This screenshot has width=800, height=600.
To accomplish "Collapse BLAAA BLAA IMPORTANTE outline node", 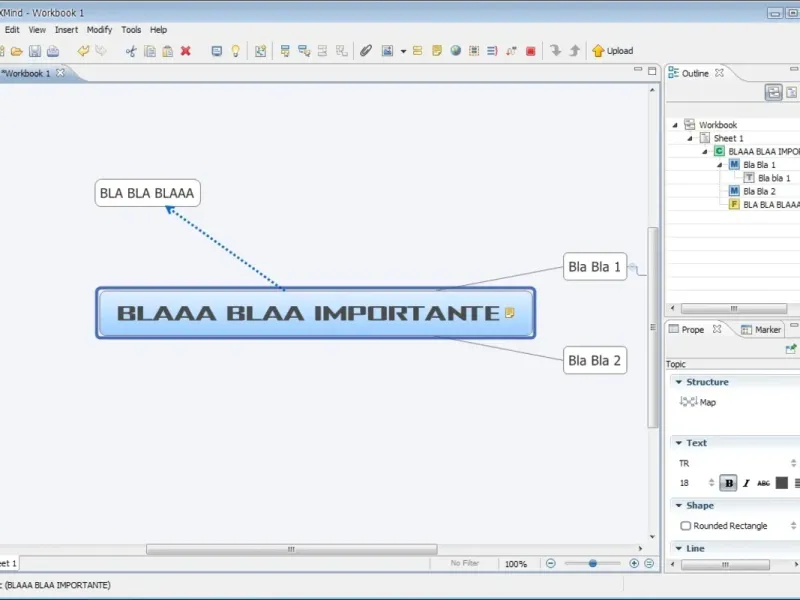I will coord(705,152).
